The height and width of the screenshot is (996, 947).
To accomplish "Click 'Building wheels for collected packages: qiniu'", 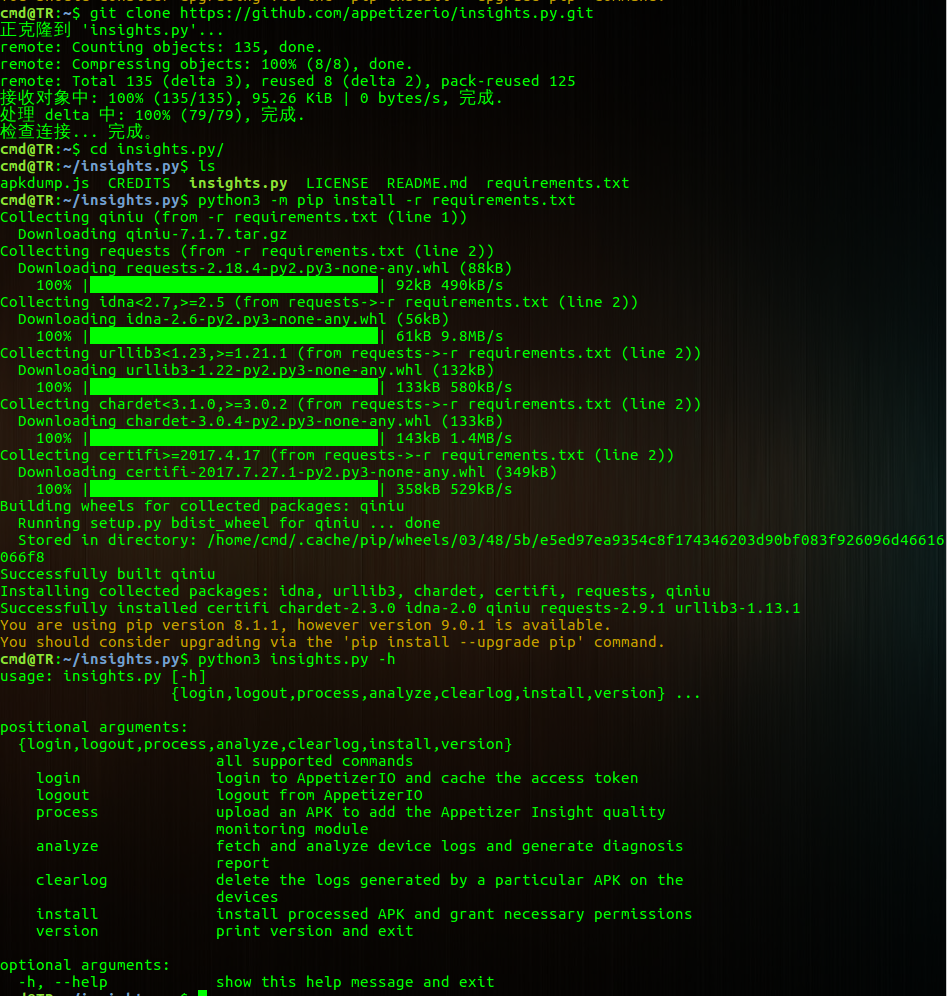I will tap(202, 506).
